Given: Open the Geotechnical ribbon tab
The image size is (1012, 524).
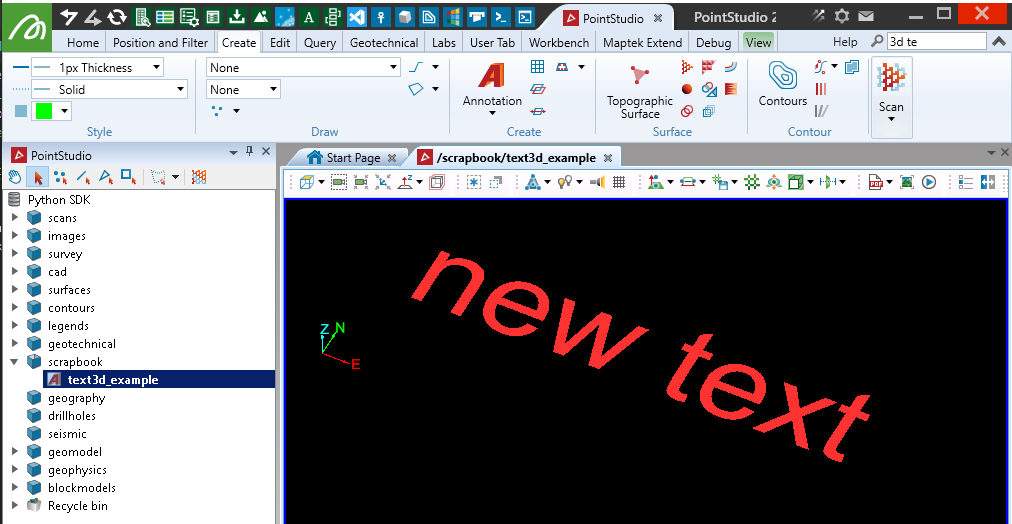Looking at the screenshot, I should tap(384, 43).
